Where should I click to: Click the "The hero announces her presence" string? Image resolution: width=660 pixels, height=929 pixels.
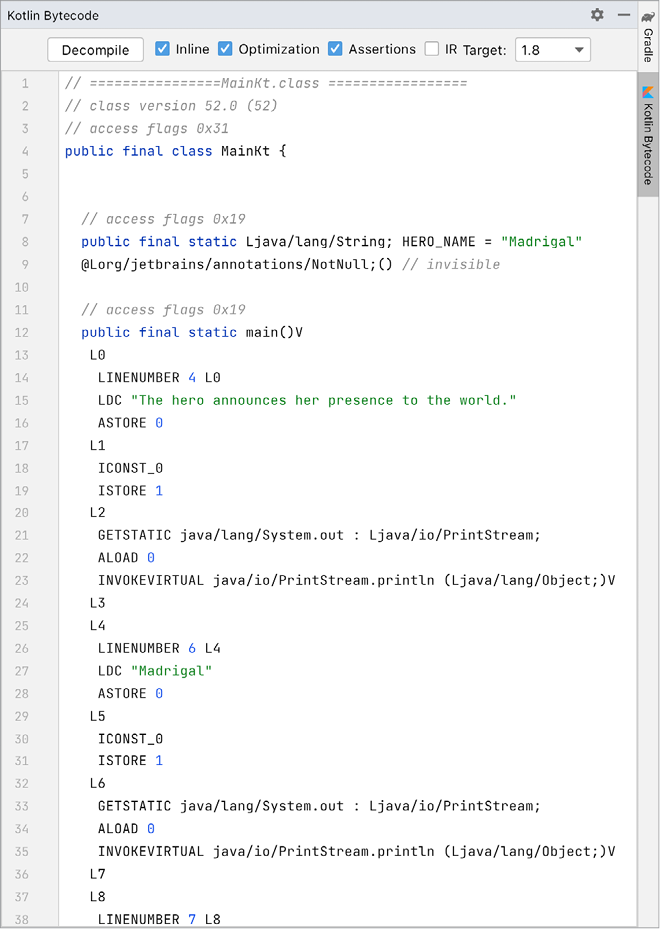[x=323, y=400]
